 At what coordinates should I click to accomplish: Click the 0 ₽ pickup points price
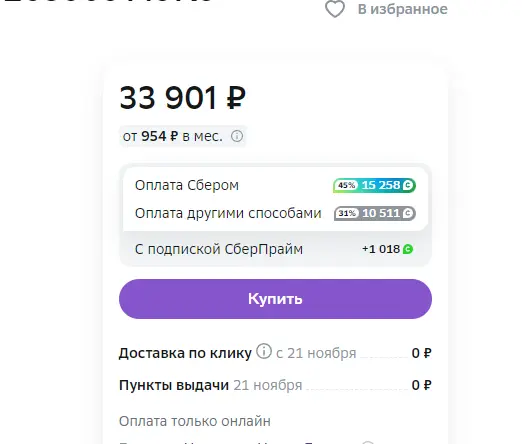click(x=421, y=385)
